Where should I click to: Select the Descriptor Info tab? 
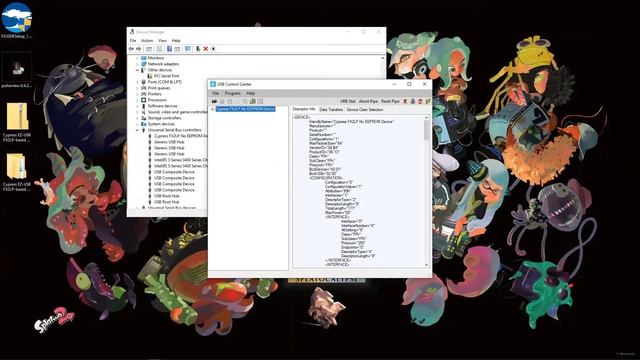pyautogui.click(x=304, y=109)
